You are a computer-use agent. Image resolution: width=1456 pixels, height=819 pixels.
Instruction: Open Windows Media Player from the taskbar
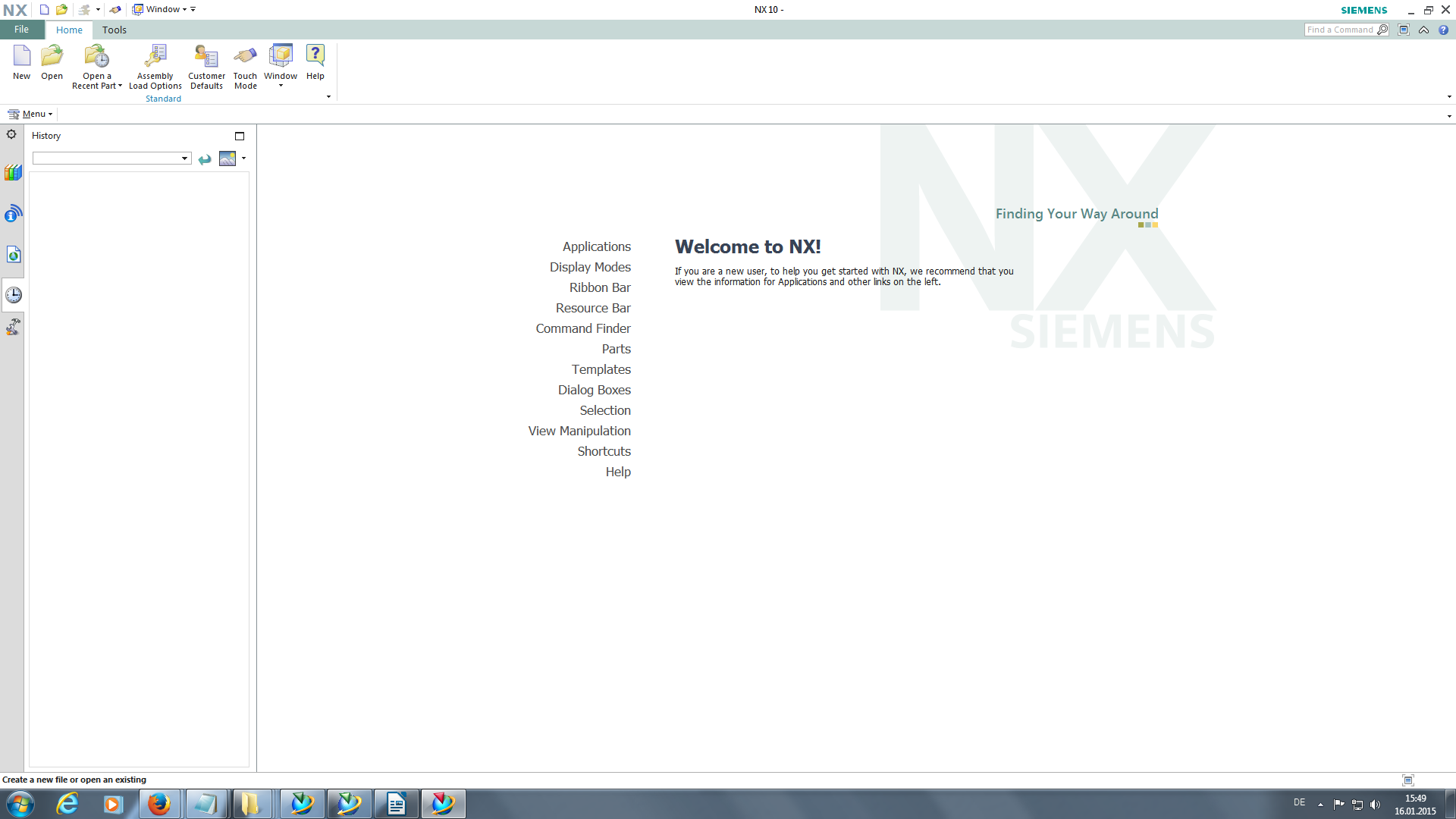tap(113, 804)
